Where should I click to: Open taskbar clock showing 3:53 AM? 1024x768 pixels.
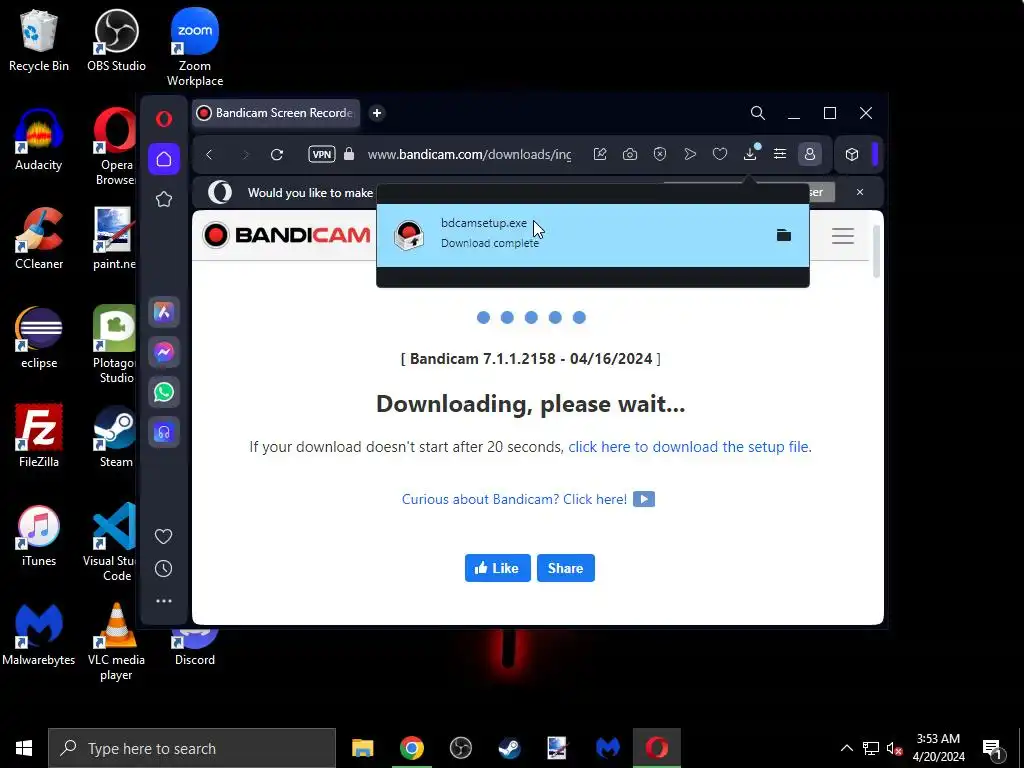[x=938, y=748]
